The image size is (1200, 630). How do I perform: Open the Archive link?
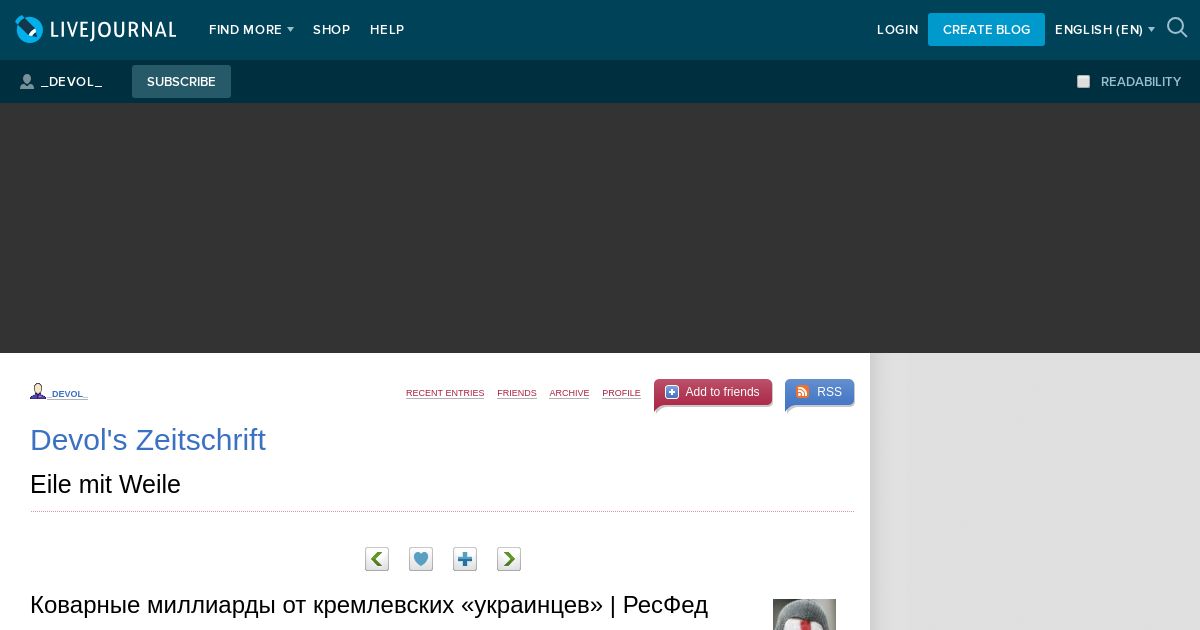click(x=569, y=394)
